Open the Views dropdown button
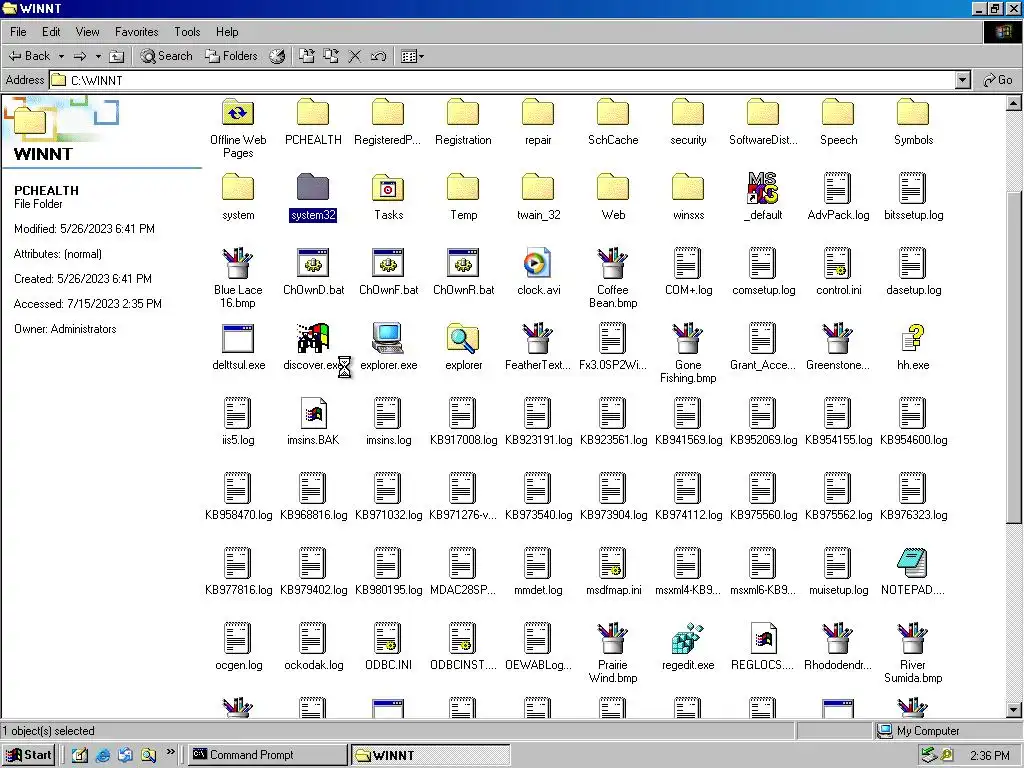 click(412, 56)
